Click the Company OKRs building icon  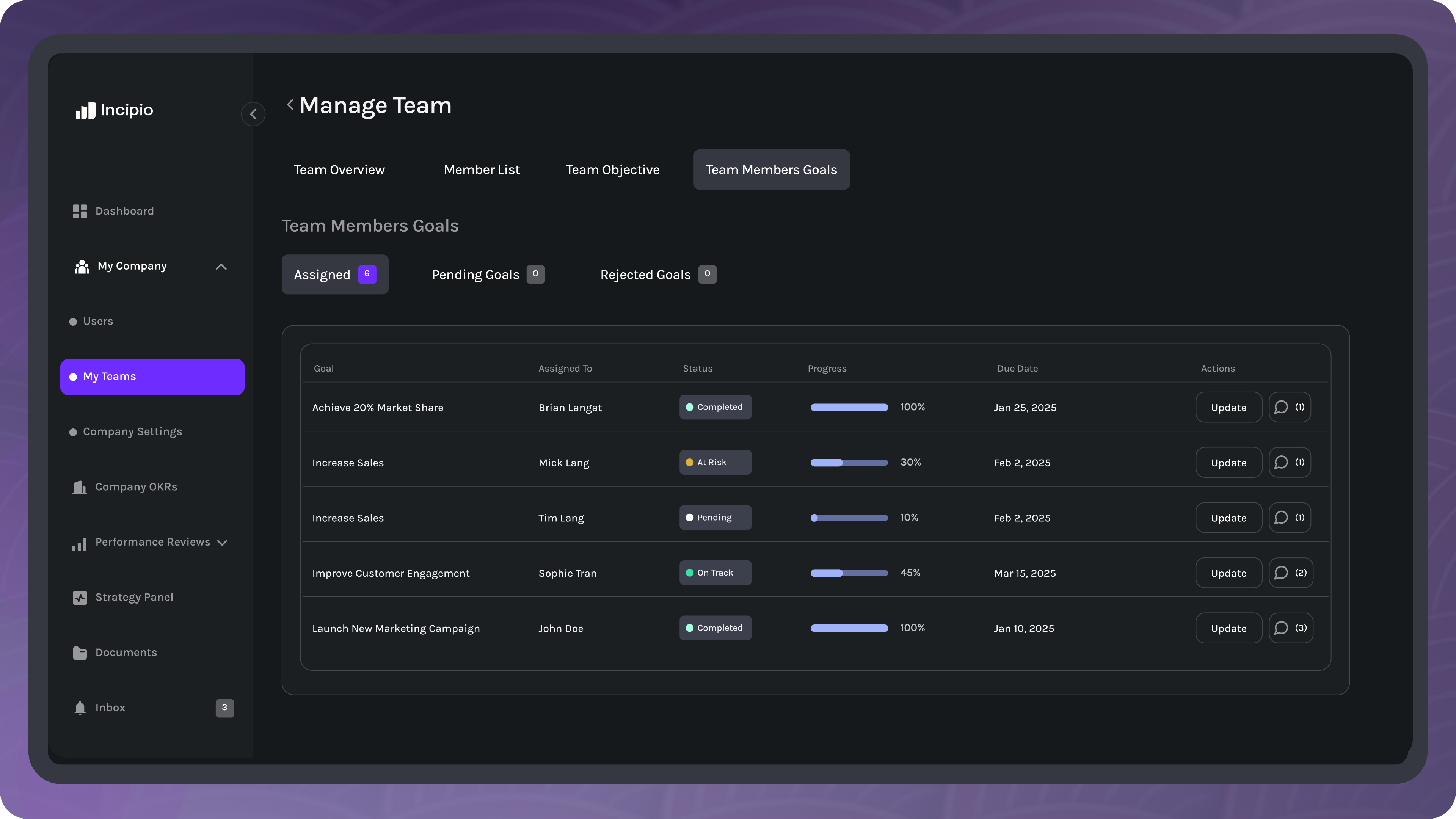click(x=80, y=487)
